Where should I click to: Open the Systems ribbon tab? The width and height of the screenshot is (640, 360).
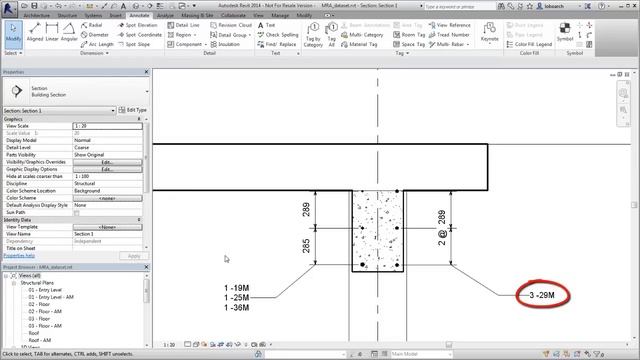click(x=93, y=16)
